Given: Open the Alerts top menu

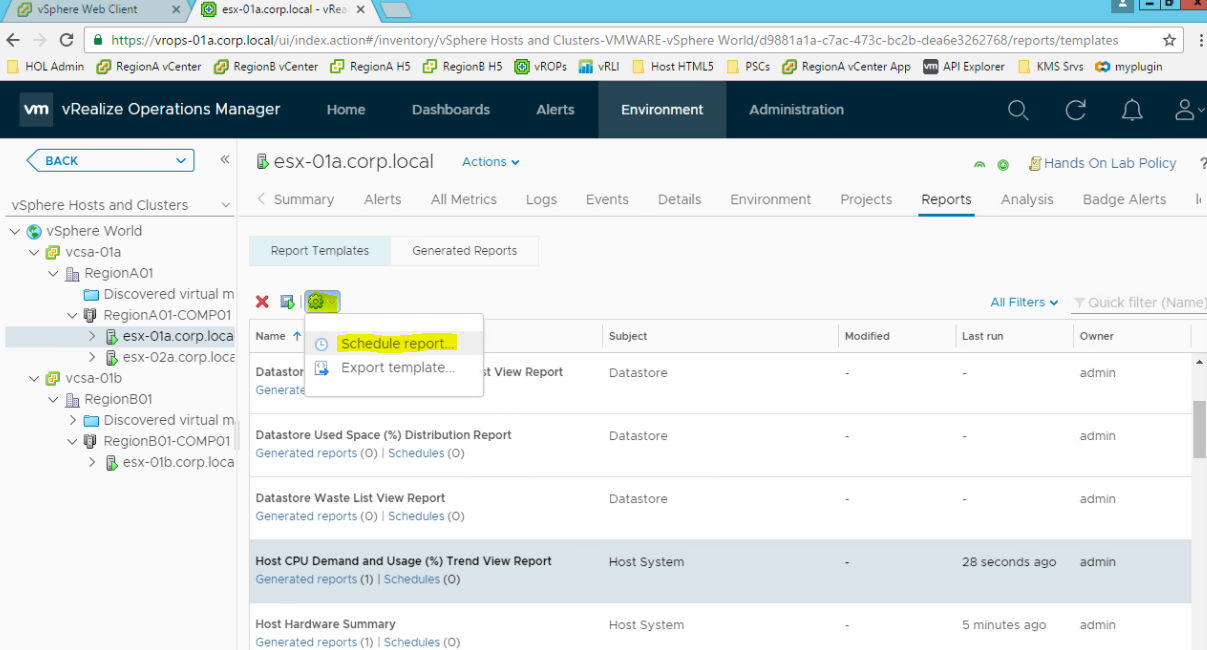Looking at the screenshot, I should (x=555, y=110).
